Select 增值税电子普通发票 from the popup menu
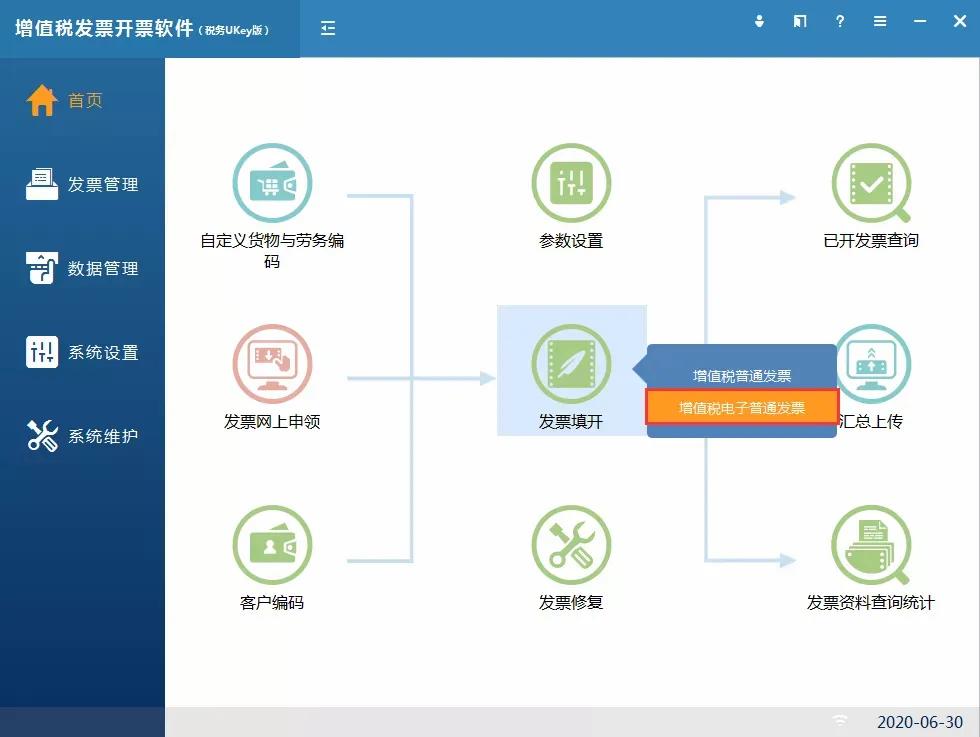The height and width of the screenshot is (737, 980). 741,408
